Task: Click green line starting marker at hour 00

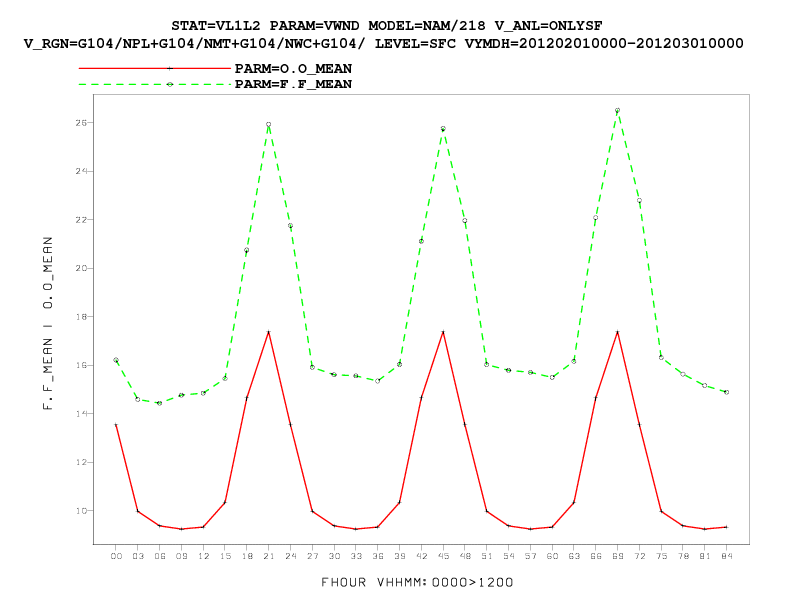Action: click(x=116, y=360)
